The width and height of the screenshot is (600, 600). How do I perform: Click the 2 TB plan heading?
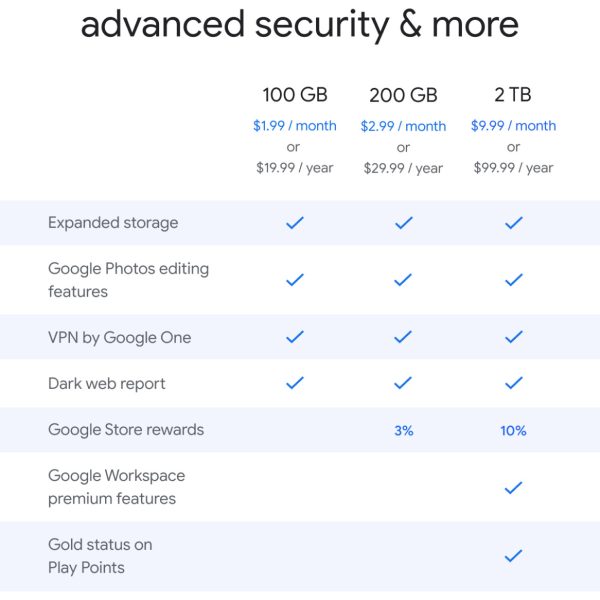pyautogui.click(x=513, y=95)
